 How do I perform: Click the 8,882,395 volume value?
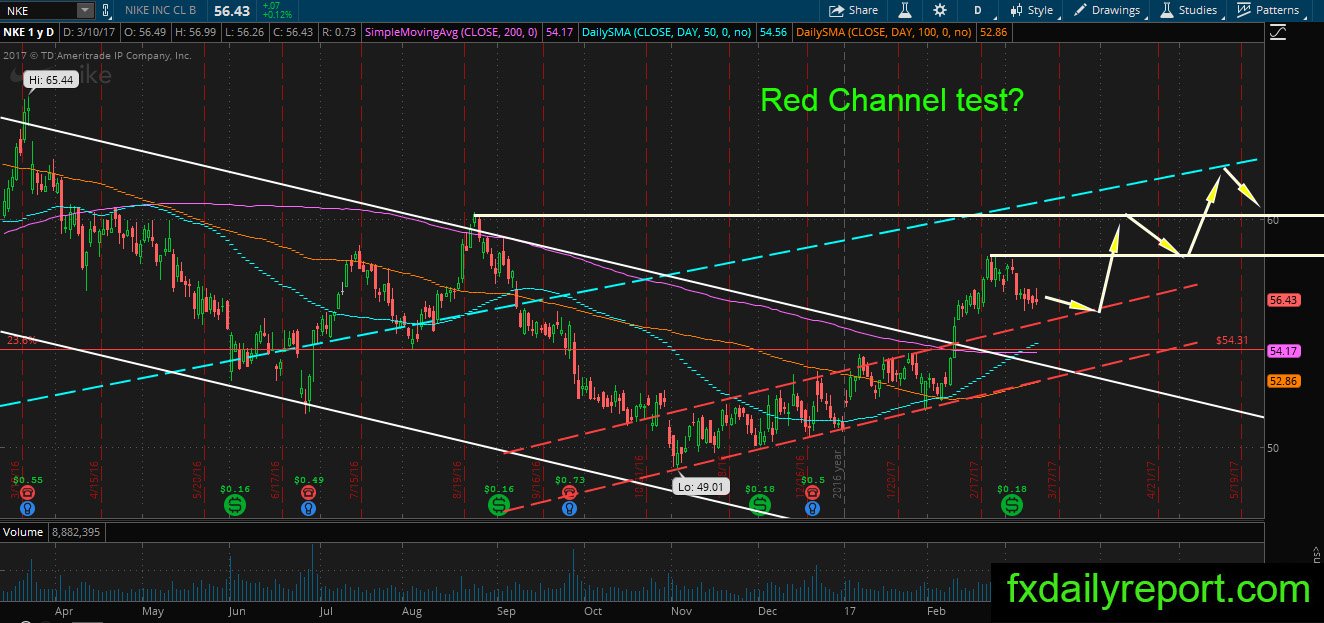point(74,532)
